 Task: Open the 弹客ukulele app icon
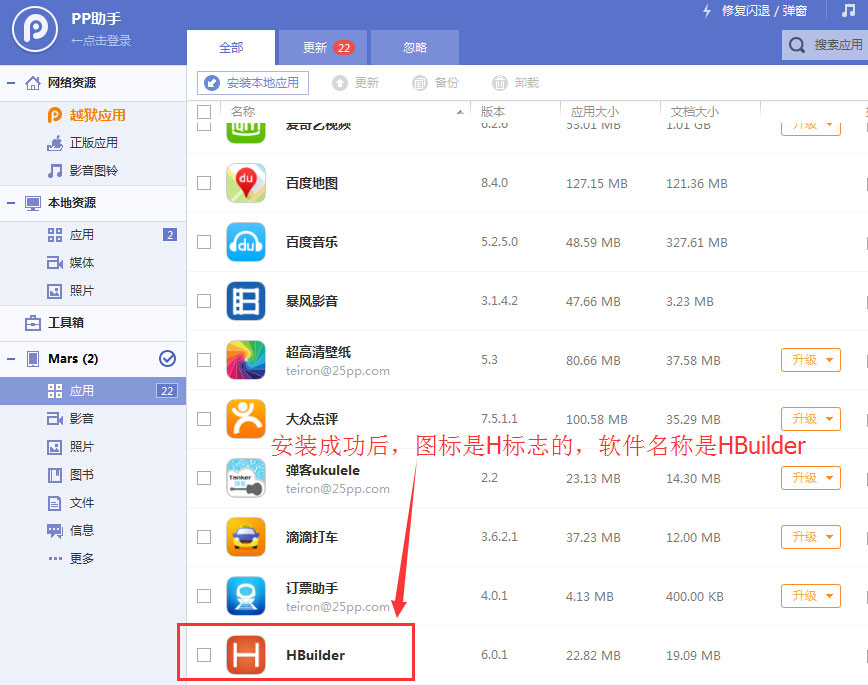coord(246,478)
